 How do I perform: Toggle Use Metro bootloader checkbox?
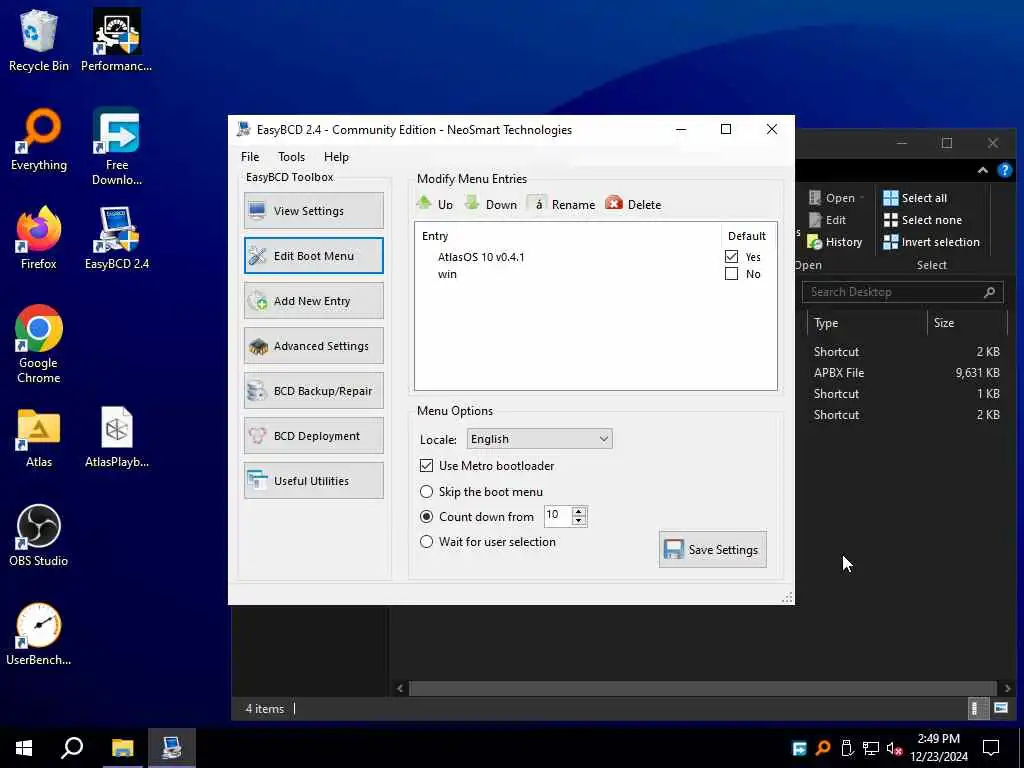[x=426, y=466]
